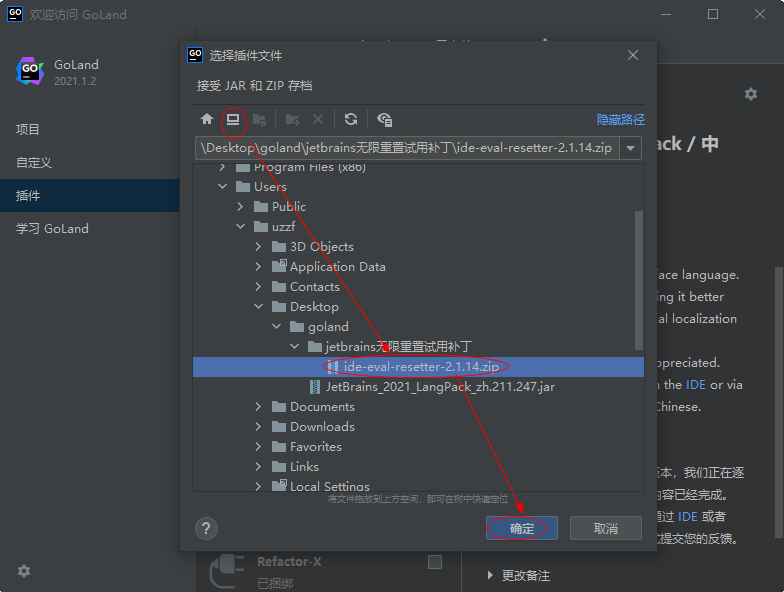The width and height of the screenshot is (784, 592).
Task: Click the project directory toolbar icon
Action: point(259,119)
